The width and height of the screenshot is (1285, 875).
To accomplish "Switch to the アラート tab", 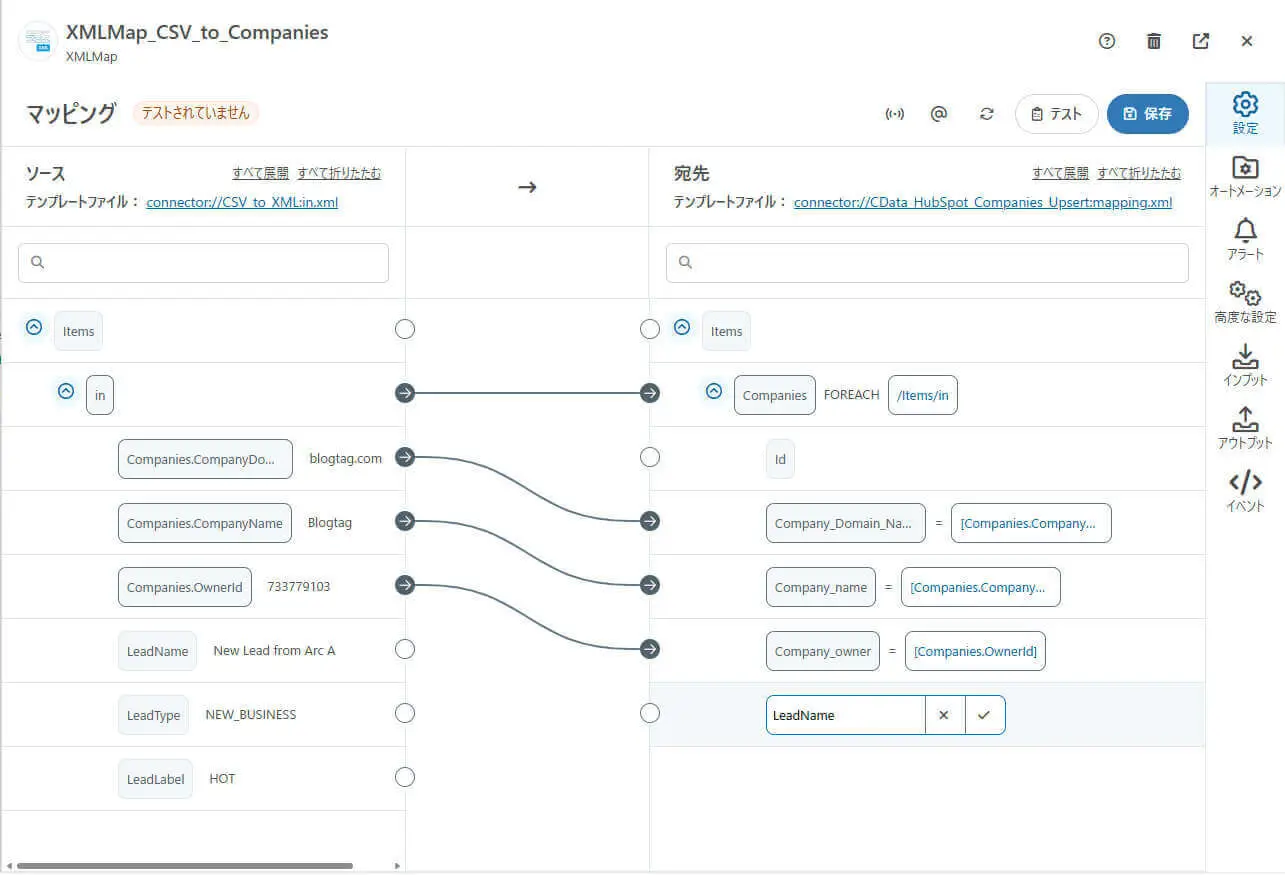I will pyautogui.click(x=1245, y=240).
